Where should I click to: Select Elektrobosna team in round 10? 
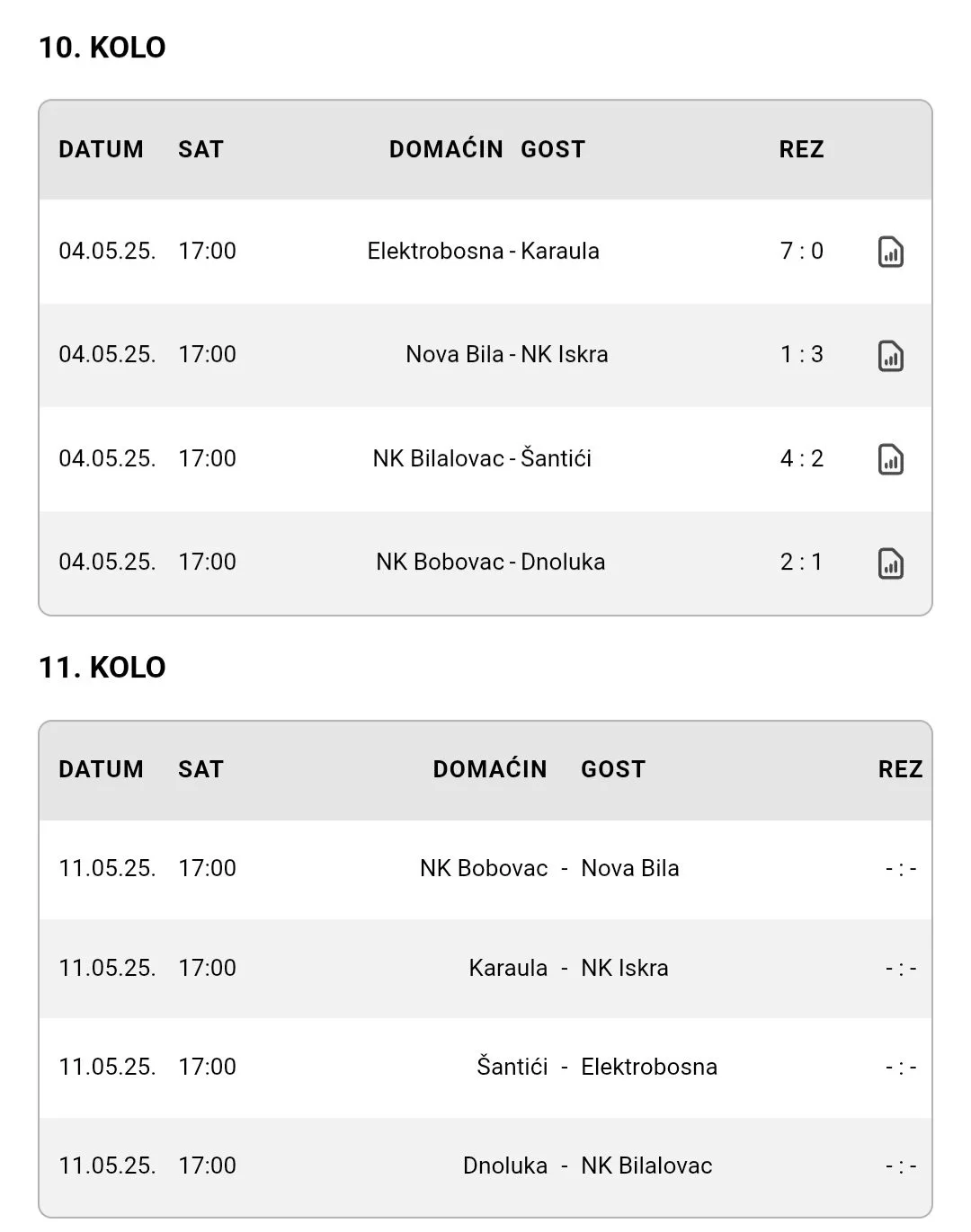click(x=435, y=251)
